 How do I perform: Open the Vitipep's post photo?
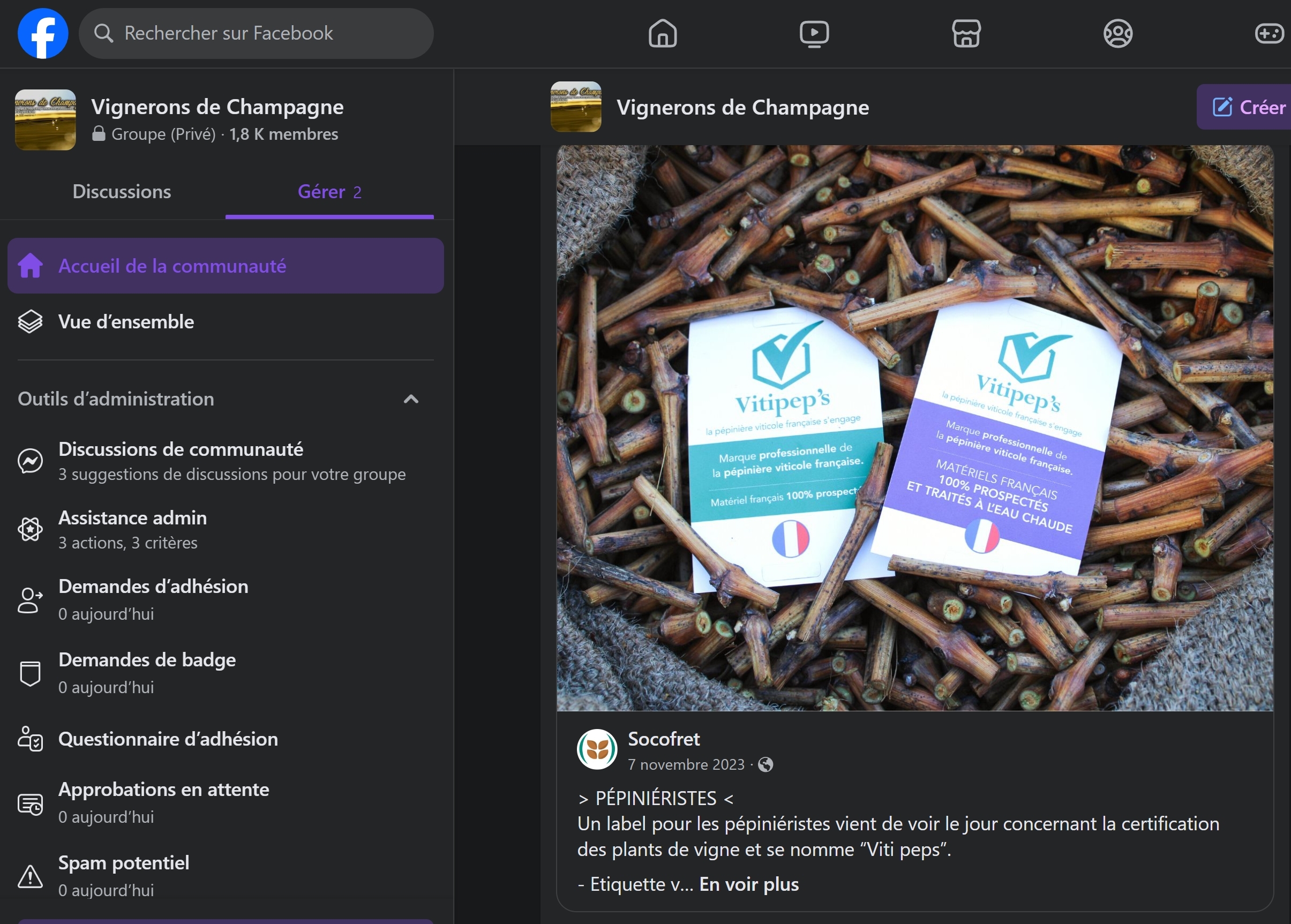coord(914,428)
